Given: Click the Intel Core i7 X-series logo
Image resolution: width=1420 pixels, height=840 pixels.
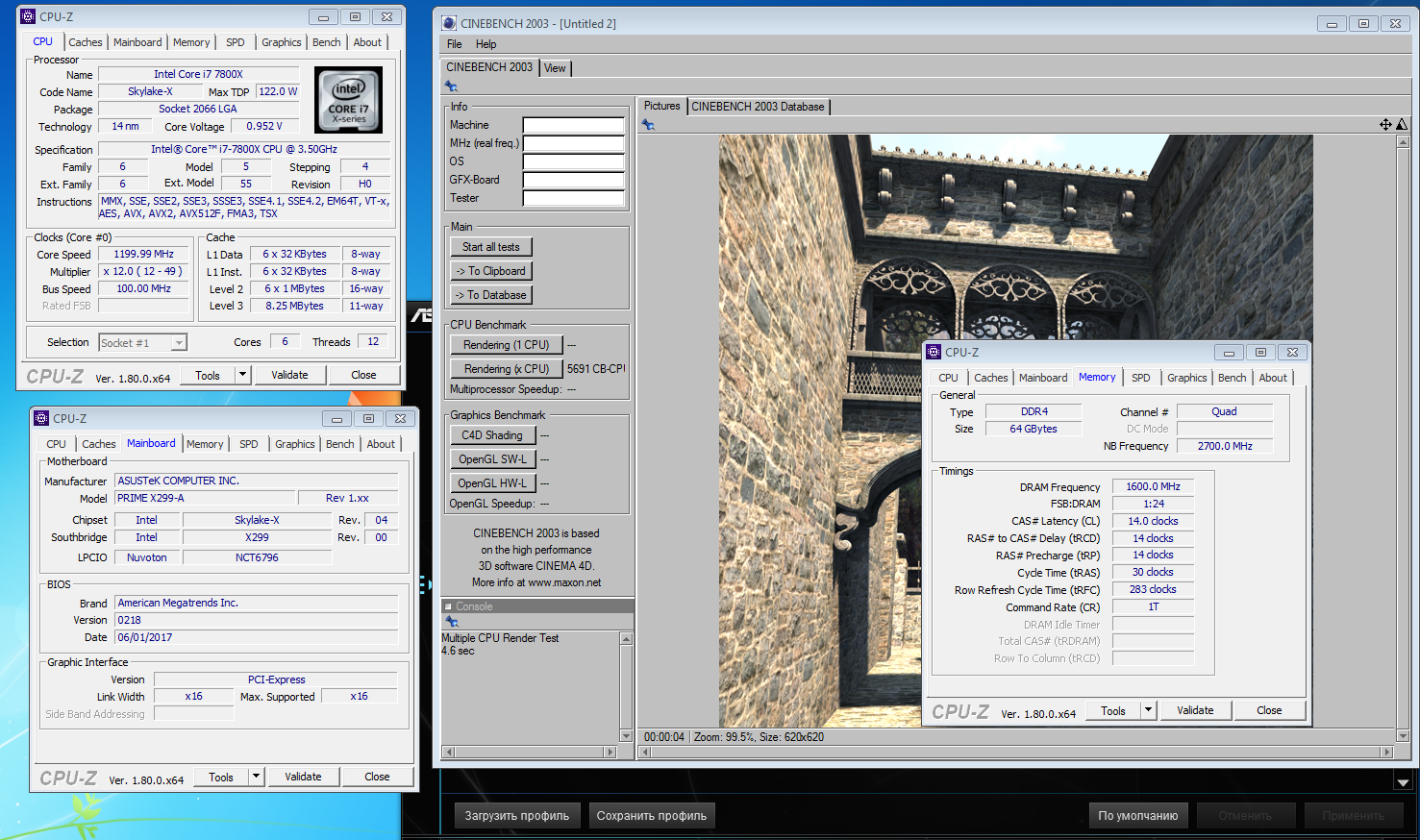Looking at the screenshot, I should click(348, 100).
